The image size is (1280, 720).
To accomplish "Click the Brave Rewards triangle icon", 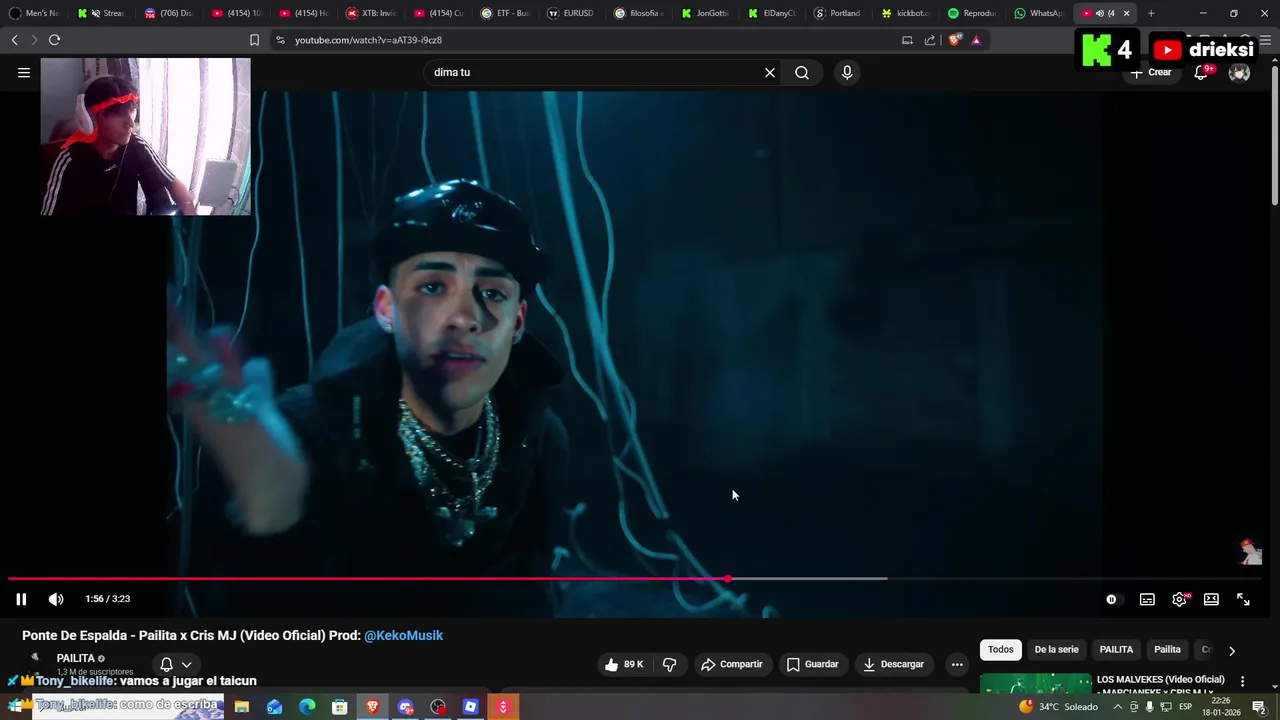I will (976, 40).
